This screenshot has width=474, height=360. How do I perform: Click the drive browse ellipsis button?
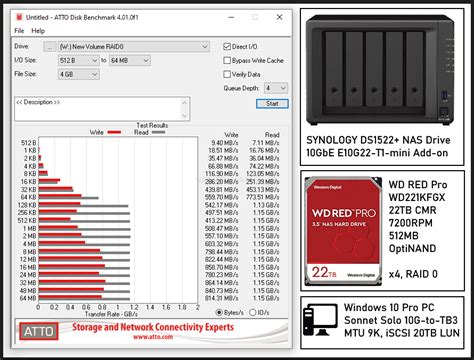coord(50,47)
